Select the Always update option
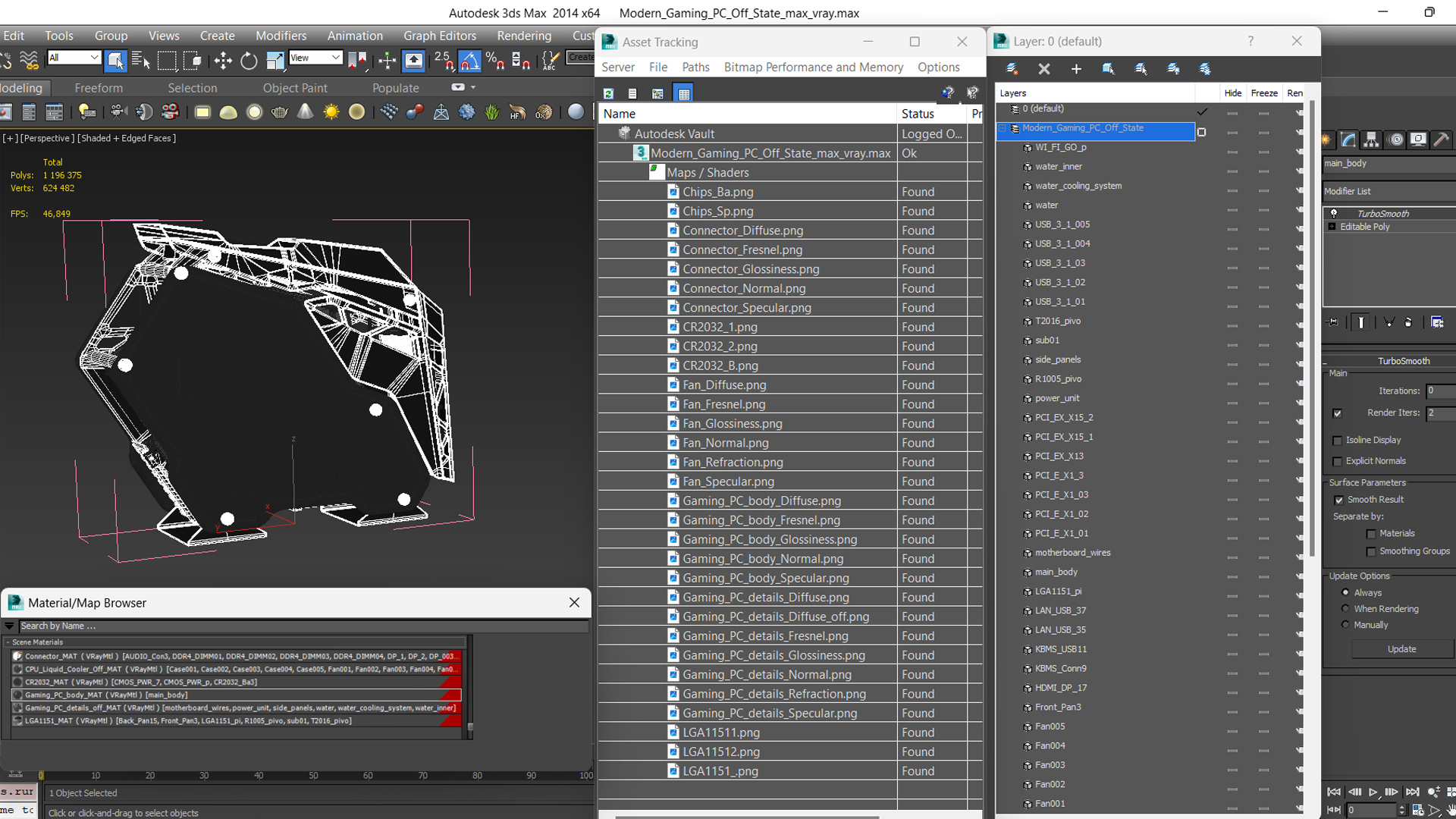This screenshot has width=1456, height=819. coord(1346,592)
